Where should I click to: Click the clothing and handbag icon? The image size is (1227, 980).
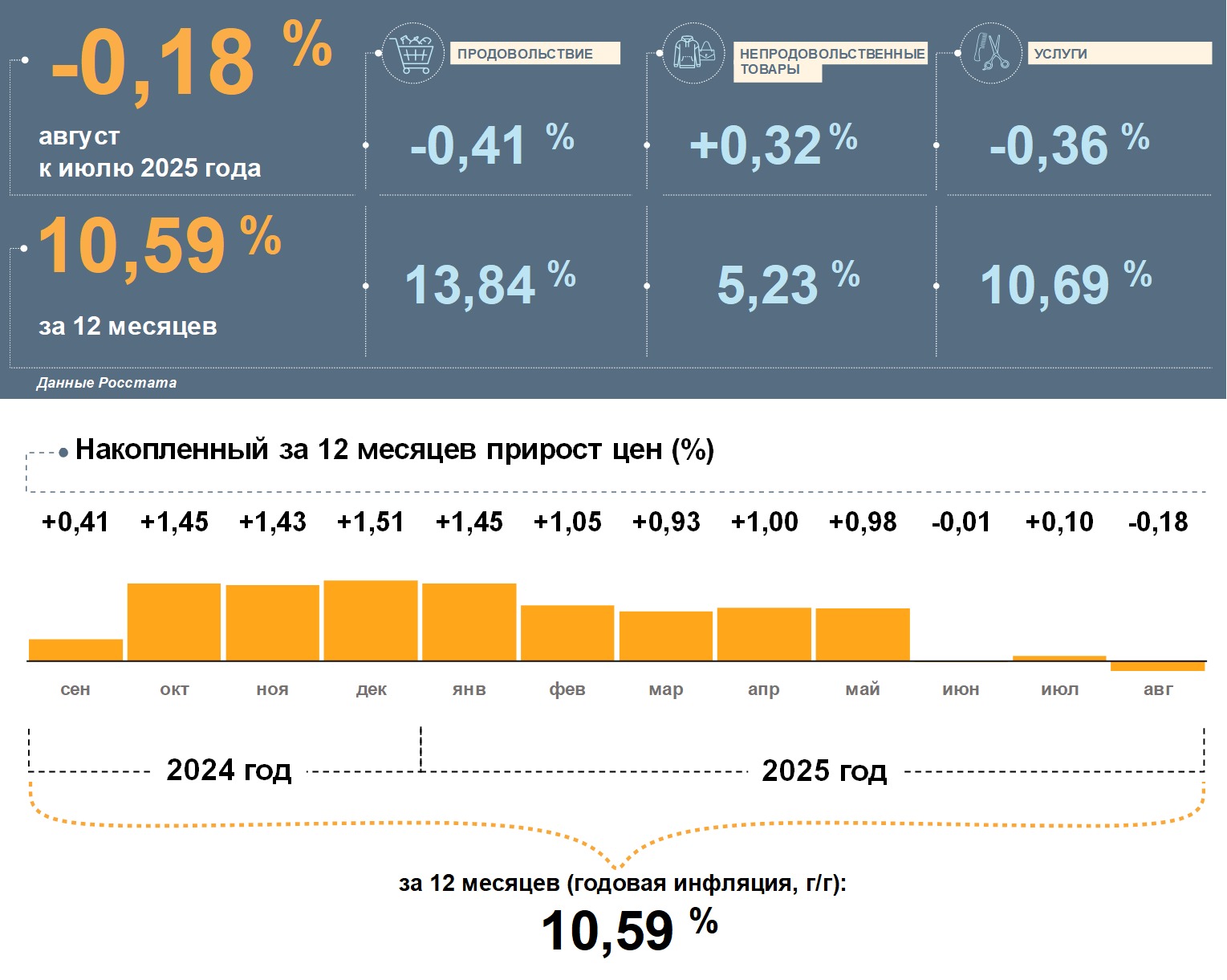(694, 54)
